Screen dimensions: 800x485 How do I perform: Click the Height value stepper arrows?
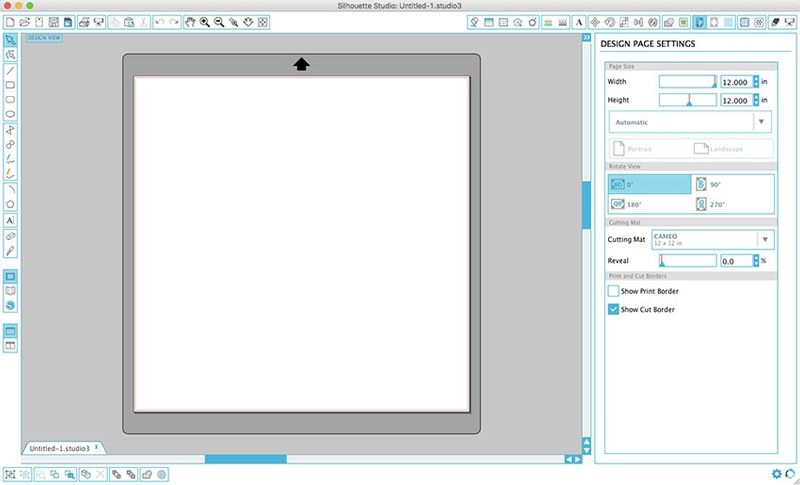point(756,100)
